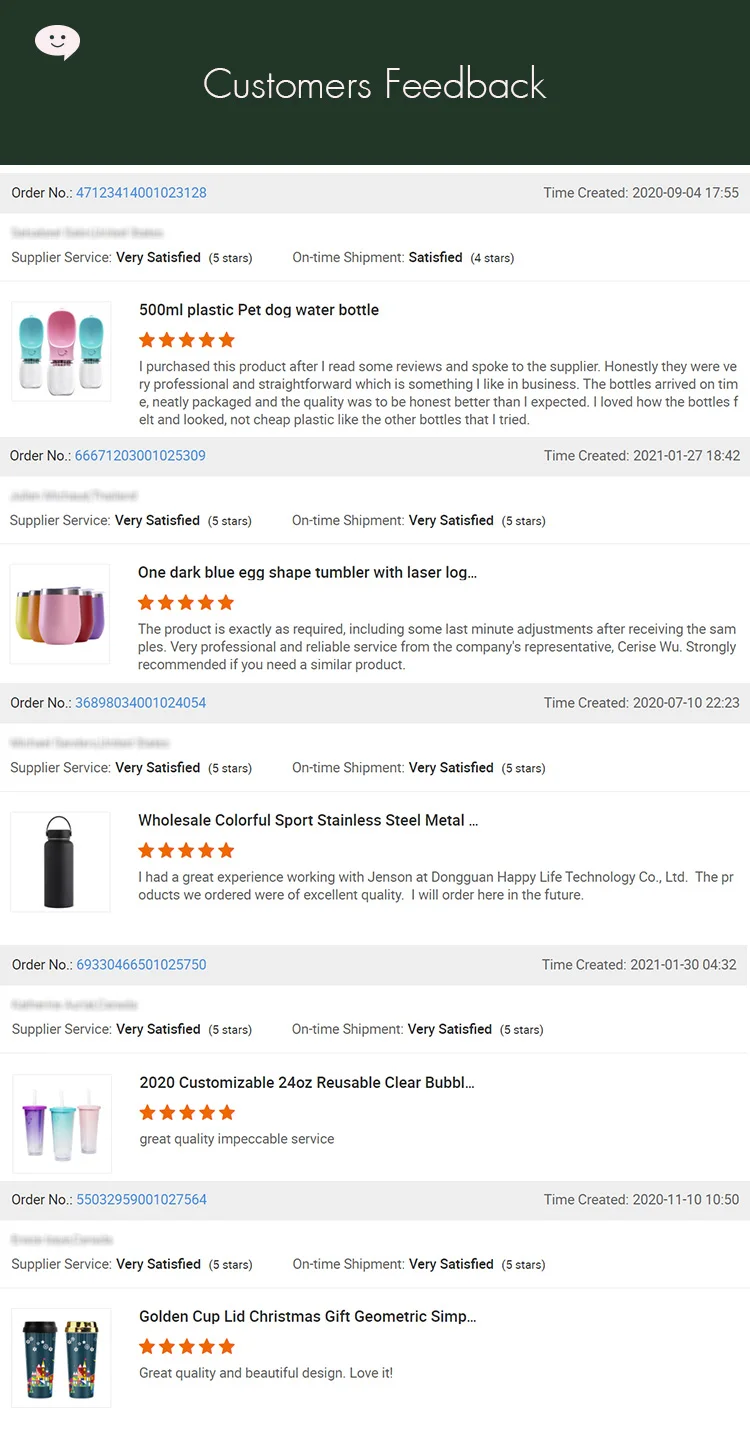Open order number 69330466501025750
This screenshot has height=1431, width=750.
141,965
